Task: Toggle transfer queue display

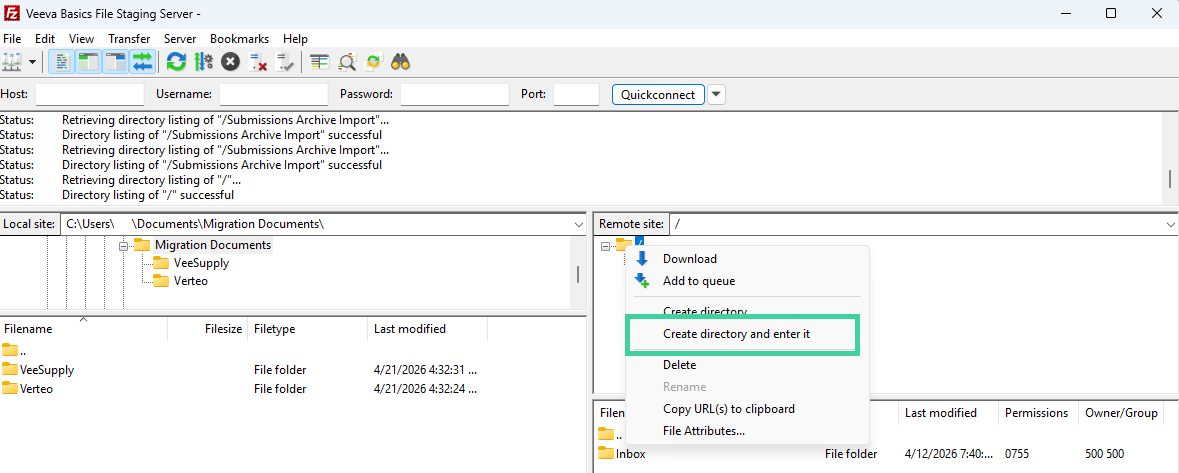Action: 142,62
